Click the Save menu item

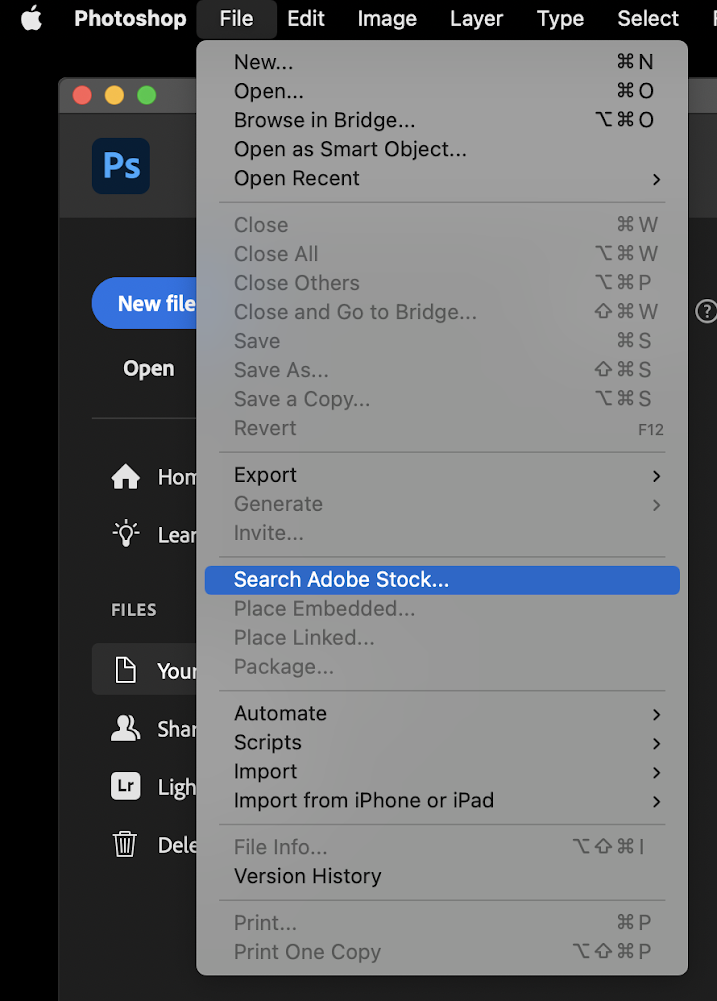[442, 341]
